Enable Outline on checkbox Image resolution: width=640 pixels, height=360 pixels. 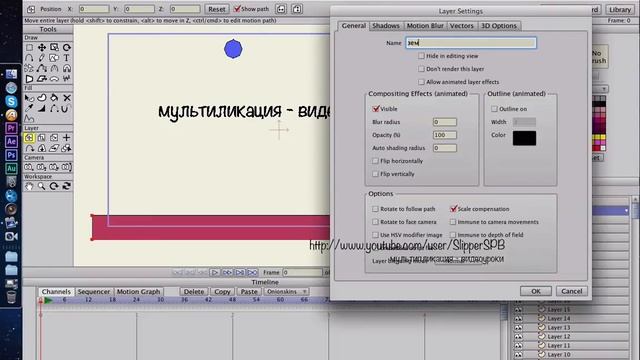coord(494,109)
